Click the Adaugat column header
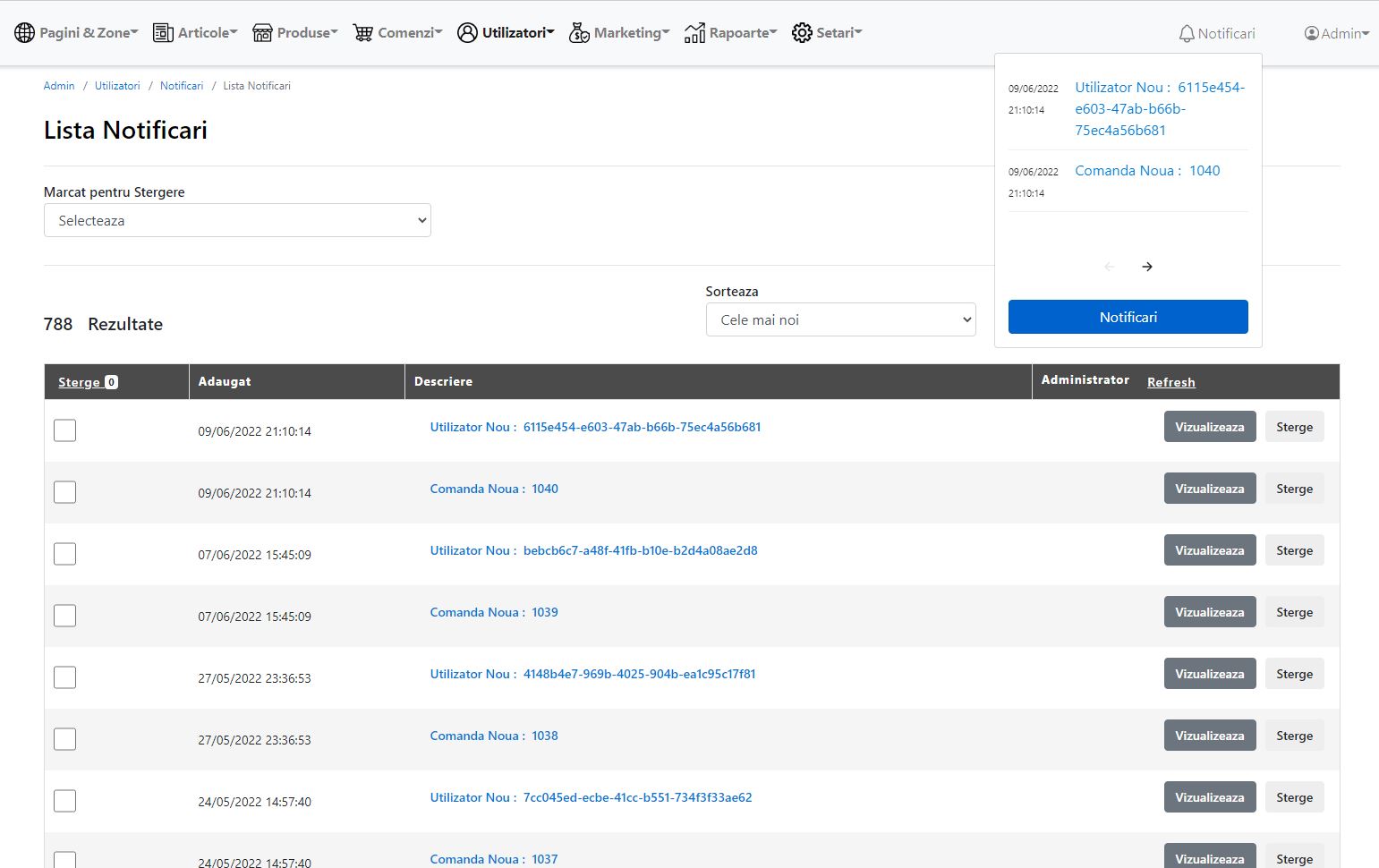This screenshot has width=1379, height=868. pyautogui.click(x=225, y=381)
